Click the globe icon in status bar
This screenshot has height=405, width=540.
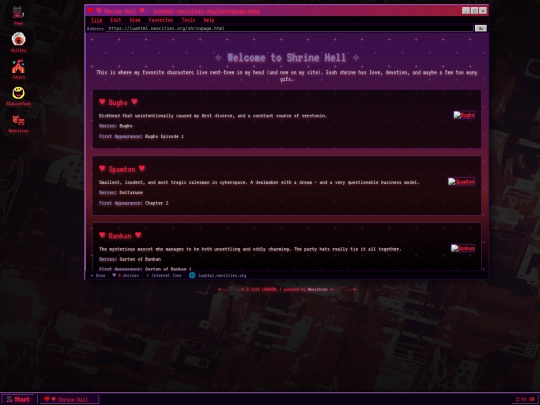[192, 275]
